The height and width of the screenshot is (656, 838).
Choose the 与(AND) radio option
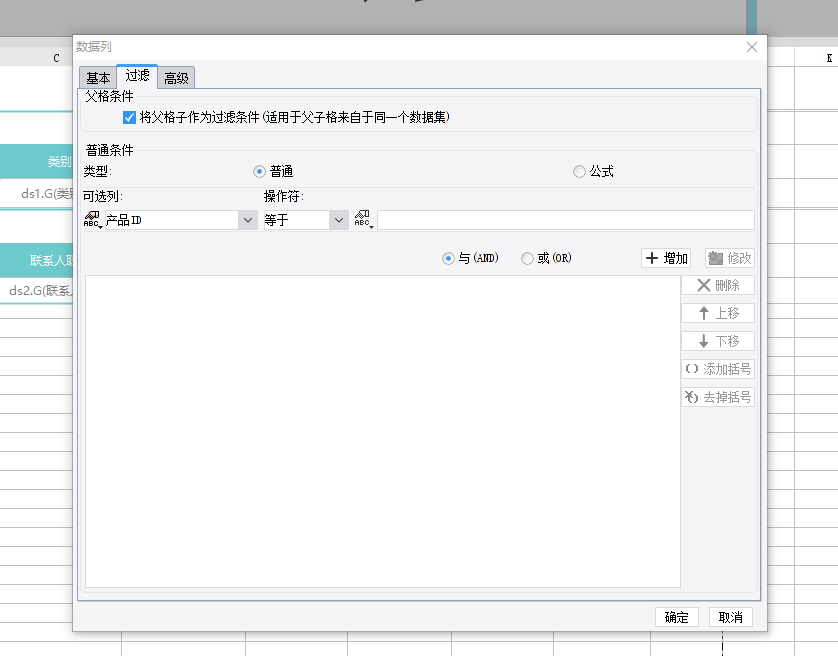pos(448,258)
